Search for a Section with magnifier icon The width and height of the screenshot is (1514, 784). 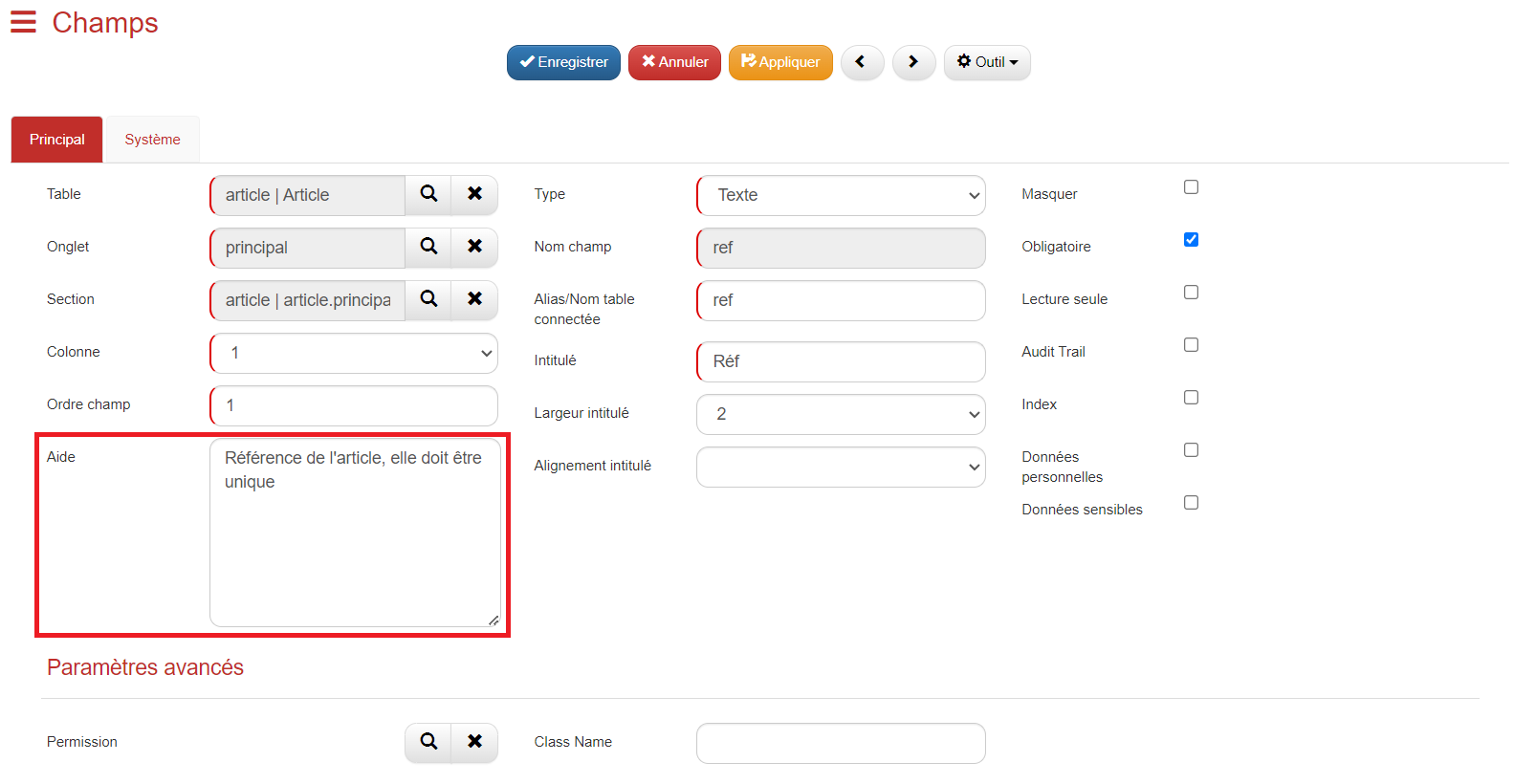pos(428,299)
